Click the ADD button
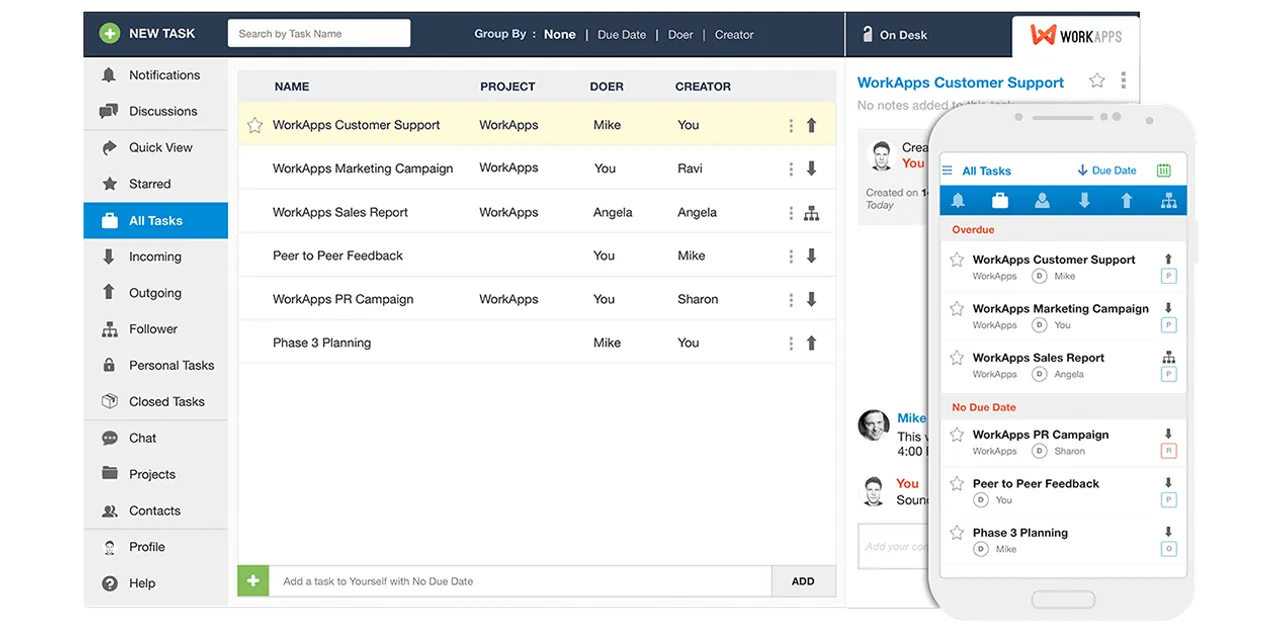 pyautogui.click(x=803, y=581)
